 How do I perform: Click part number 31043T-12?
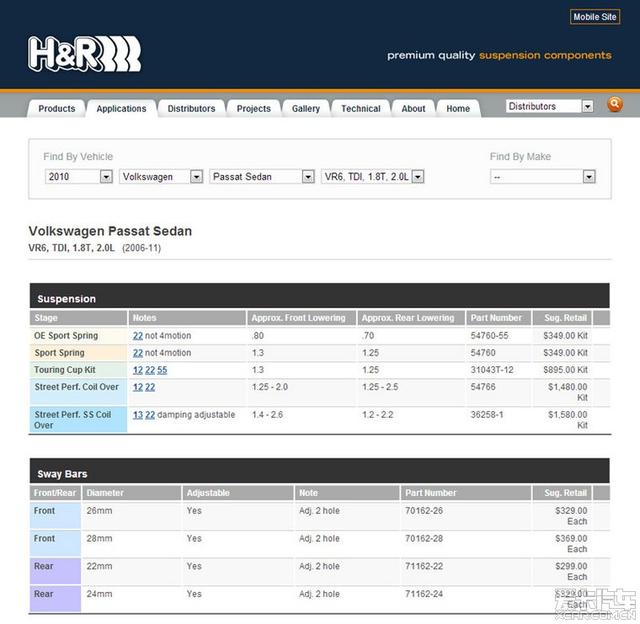[x=492, y=370]
